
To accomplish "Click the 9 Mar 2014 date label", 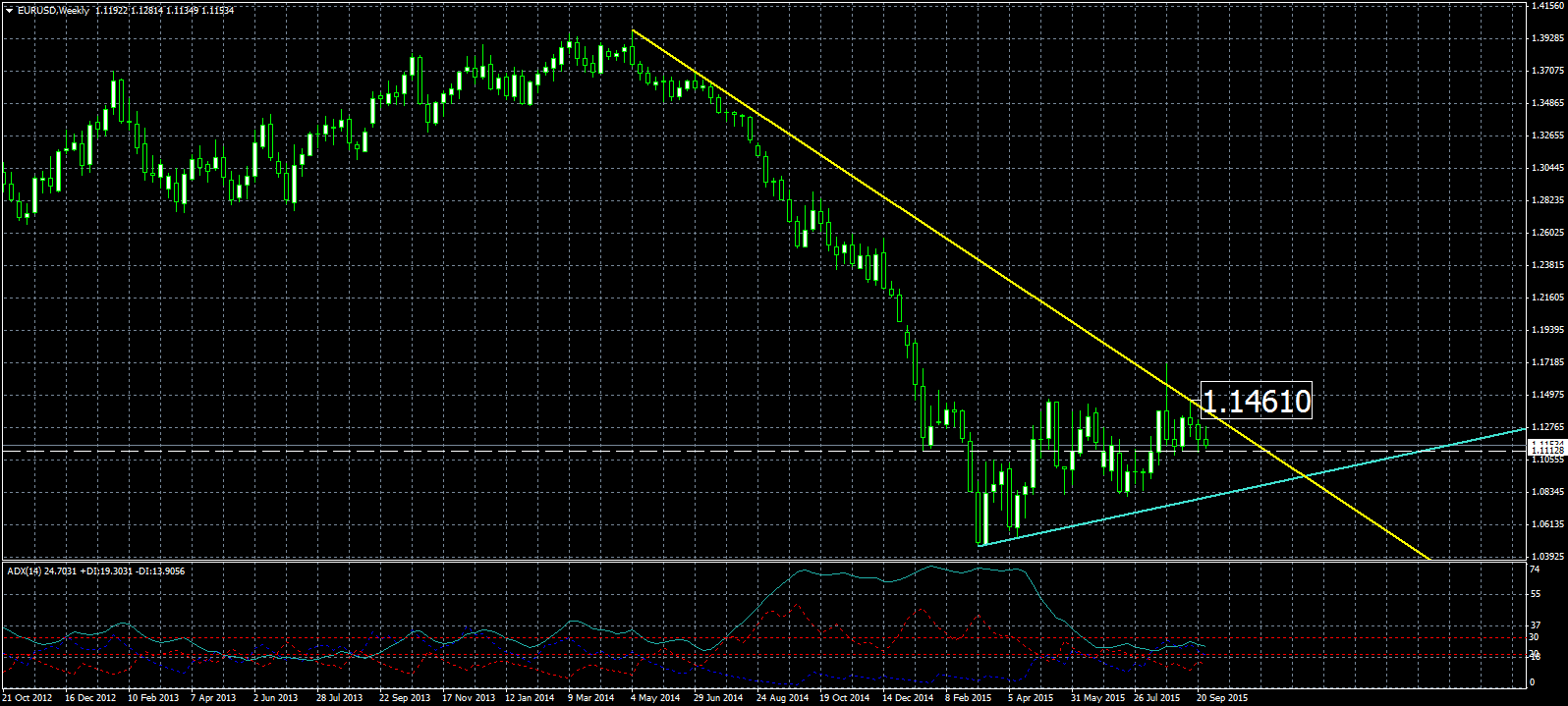I will tap(590, 698).
